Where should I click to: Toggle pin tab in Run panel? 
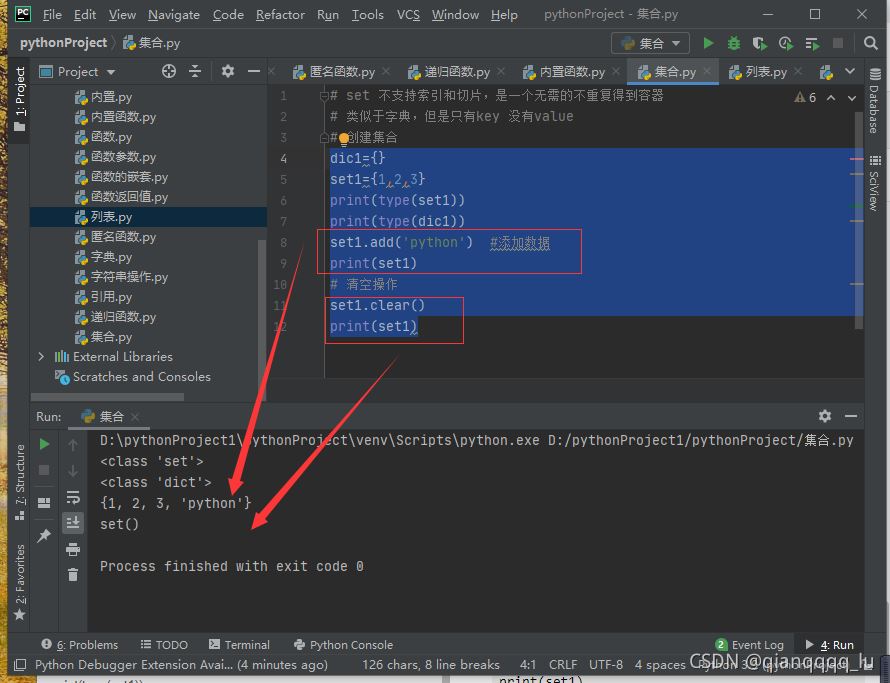coord(44,536)
